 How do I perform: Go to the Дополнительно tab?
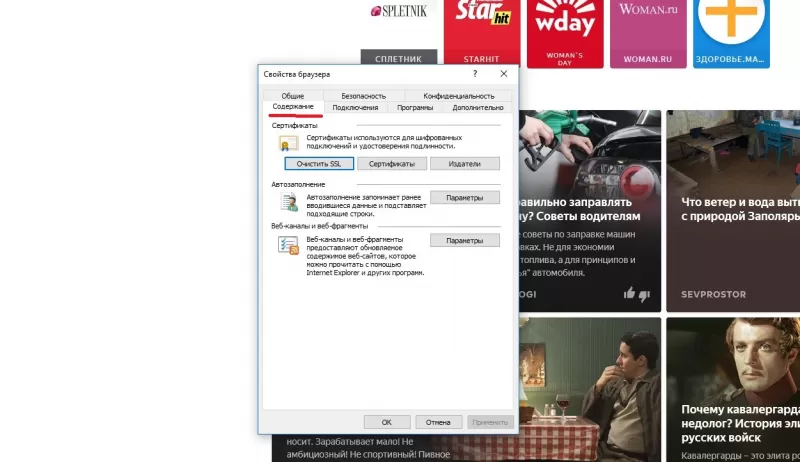[478, 108]
